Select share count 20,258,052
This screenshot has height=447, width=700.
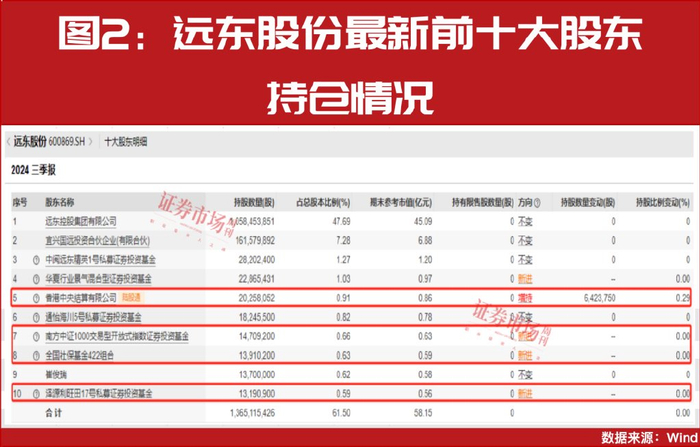[257, 298]
